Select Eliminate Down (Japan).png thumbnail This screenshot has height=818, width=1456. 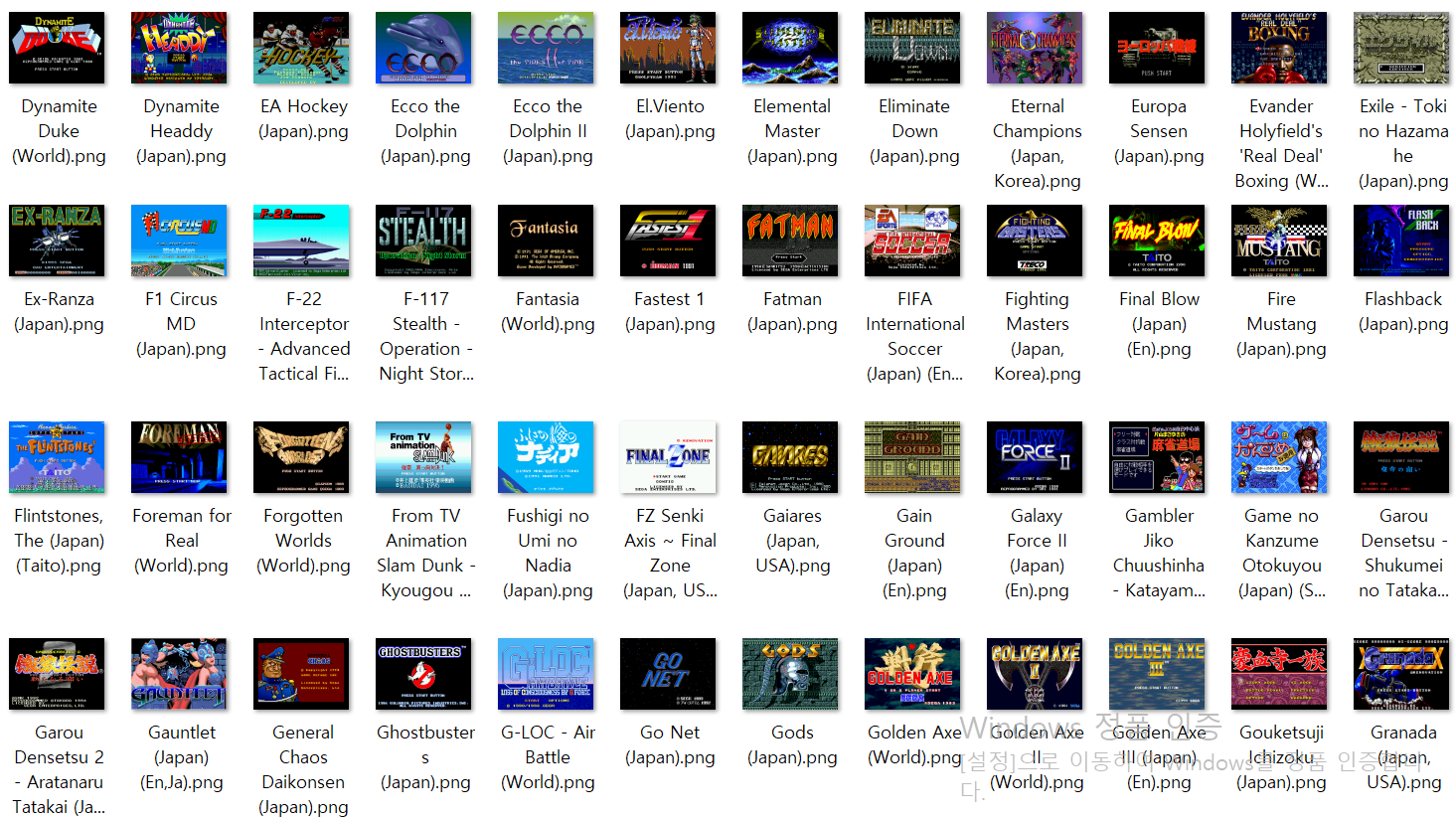[912, 48]
